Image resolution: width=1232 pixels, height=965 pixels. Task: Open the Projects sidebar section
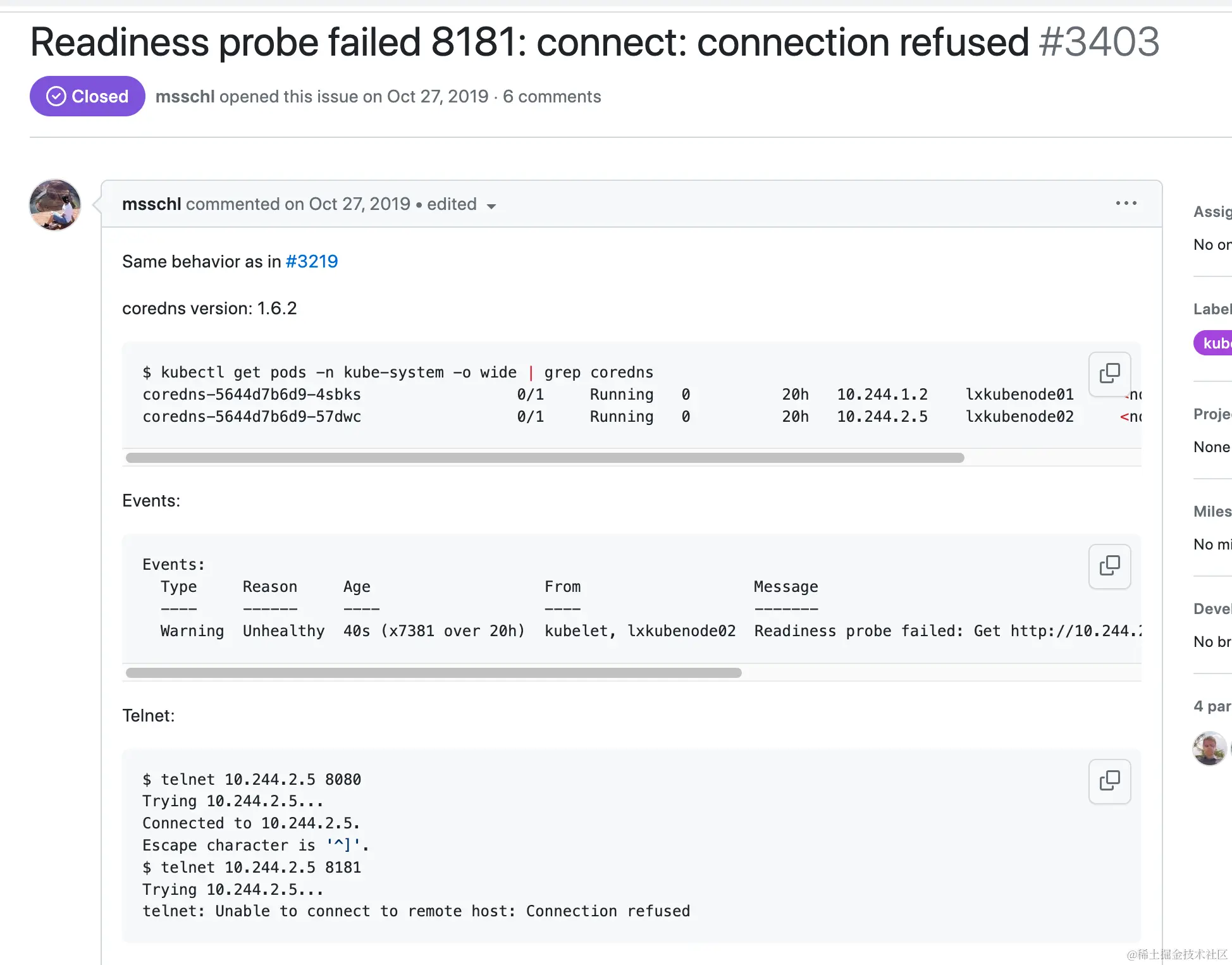tap(1212, 414)
